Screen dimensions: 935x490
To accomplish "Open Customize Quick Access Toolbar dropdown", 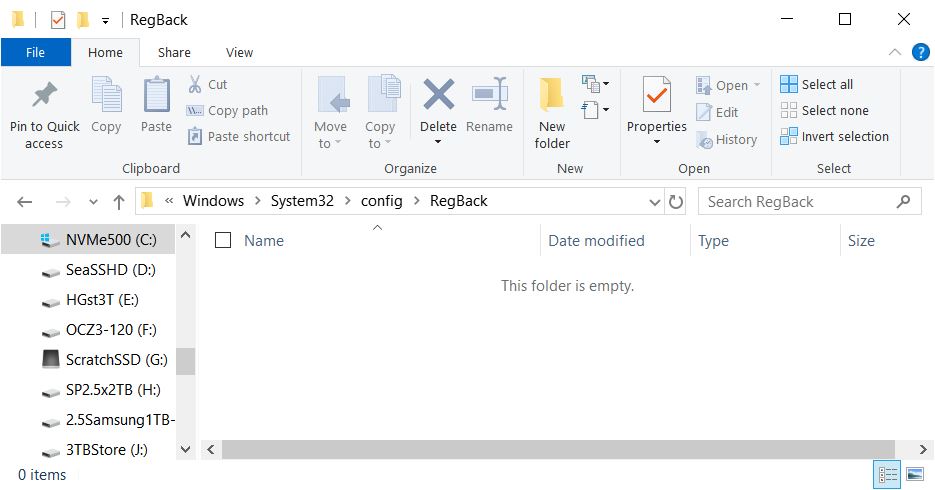I will [x=105, y=20].
